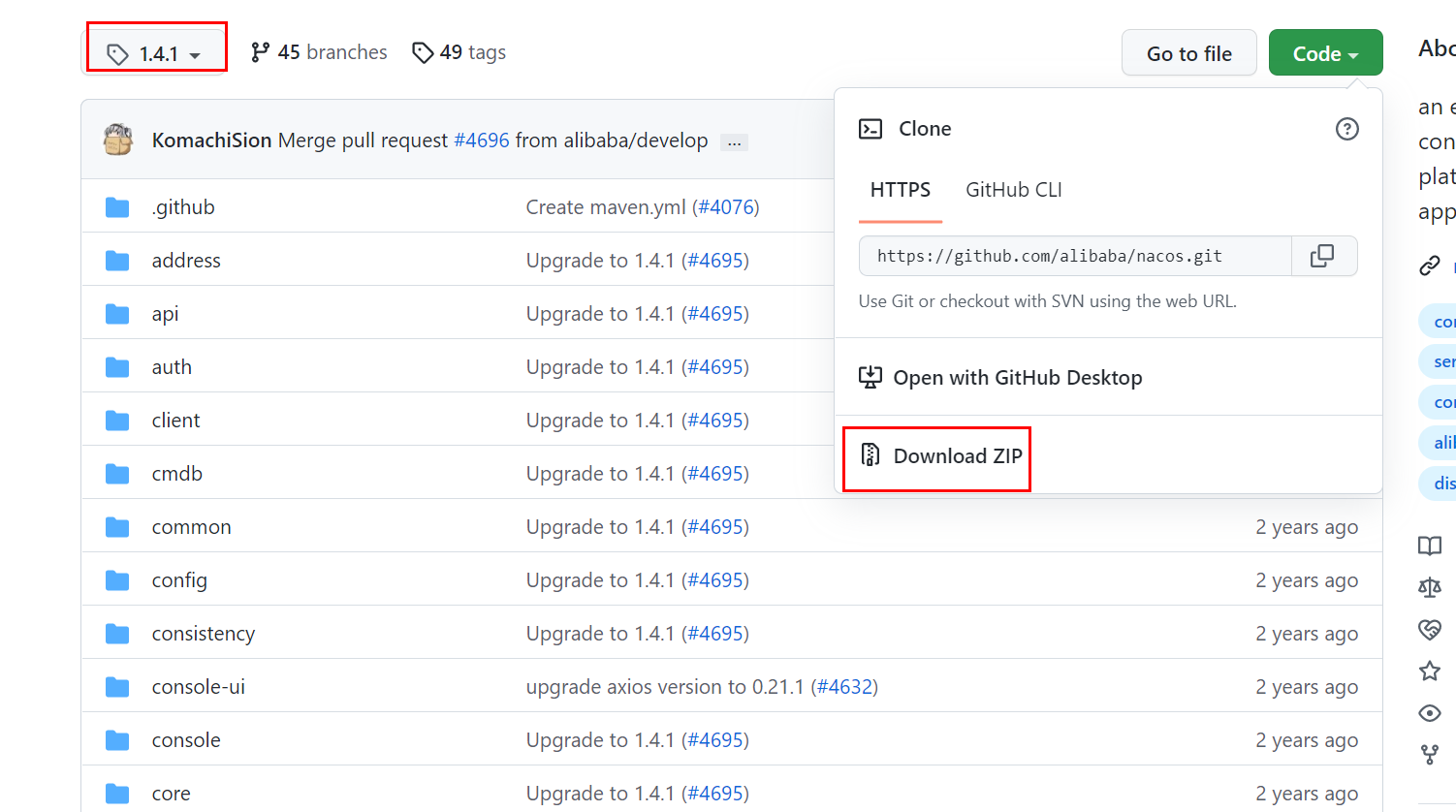Open pull request #4696 link
The width and height of the screenshot is (1456, 812).
[x=482, y=141]
